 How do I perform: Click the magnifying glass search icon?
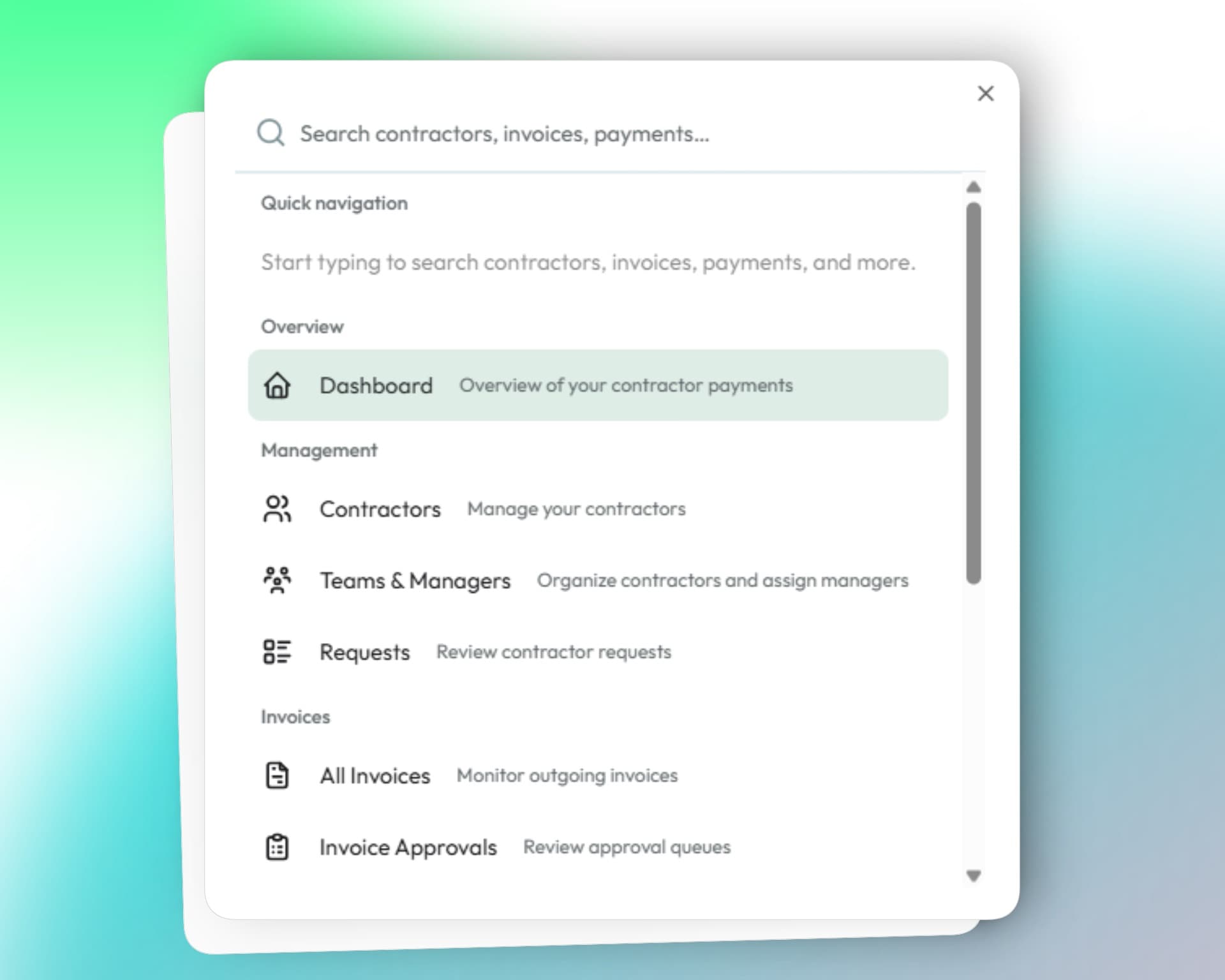point(271,133)
